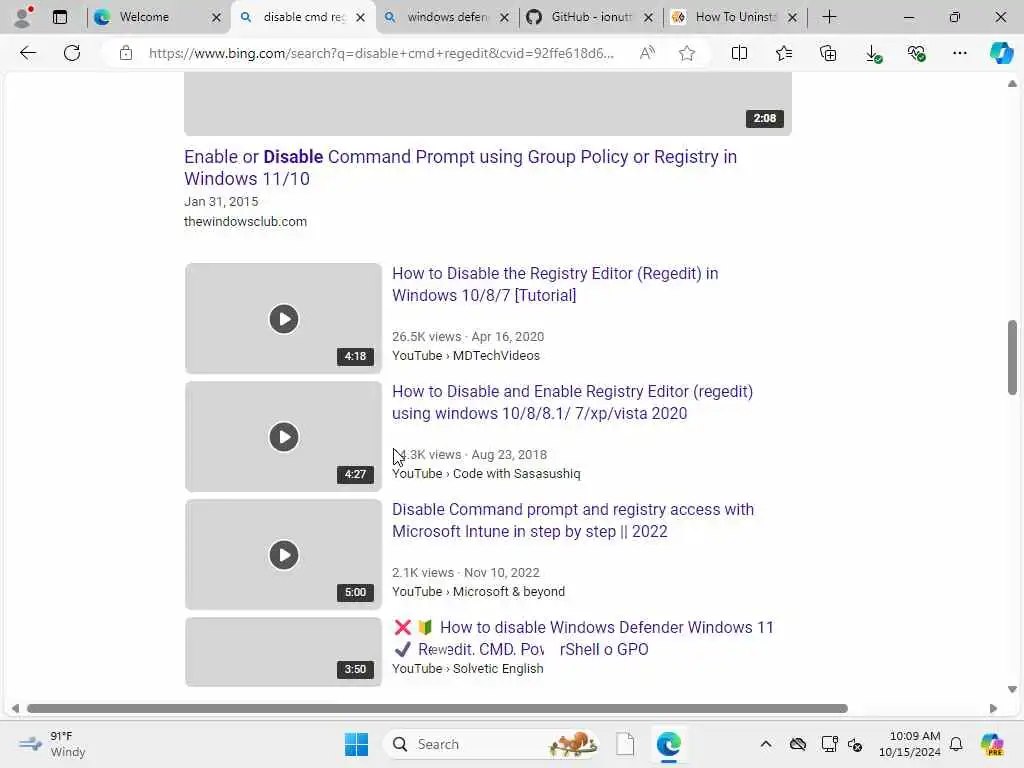
Task: Click the scroll down arrow
Action: (1012, 689)
